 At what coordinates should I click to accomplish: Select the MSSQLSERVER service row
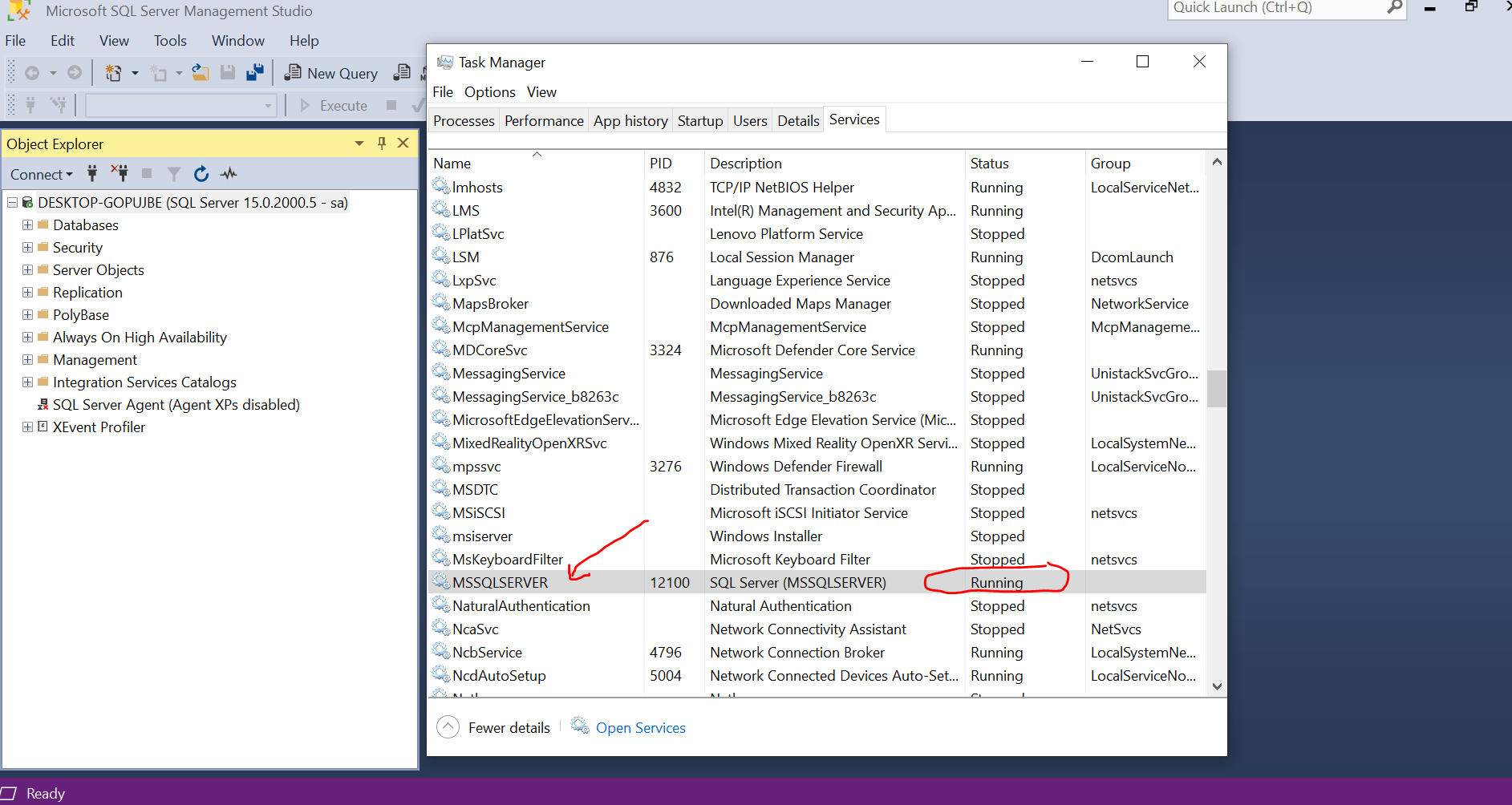(817, 582)
